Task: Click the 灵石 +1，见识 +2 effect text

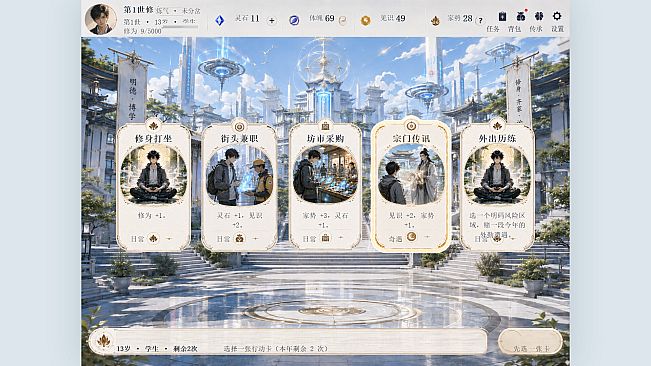Action: pos(240,220)
